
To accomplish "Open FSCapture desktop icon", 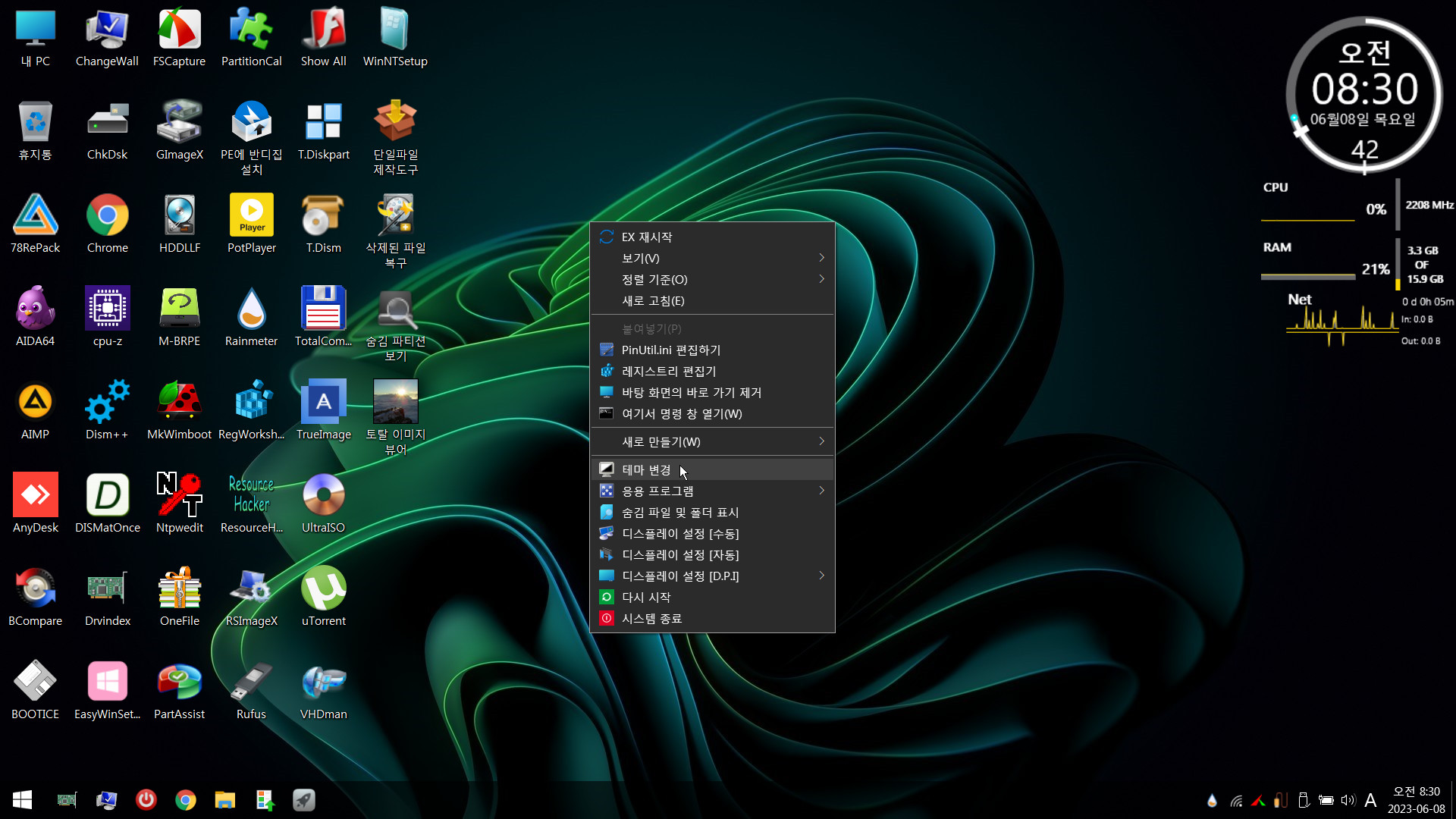I will click(179, 38).
